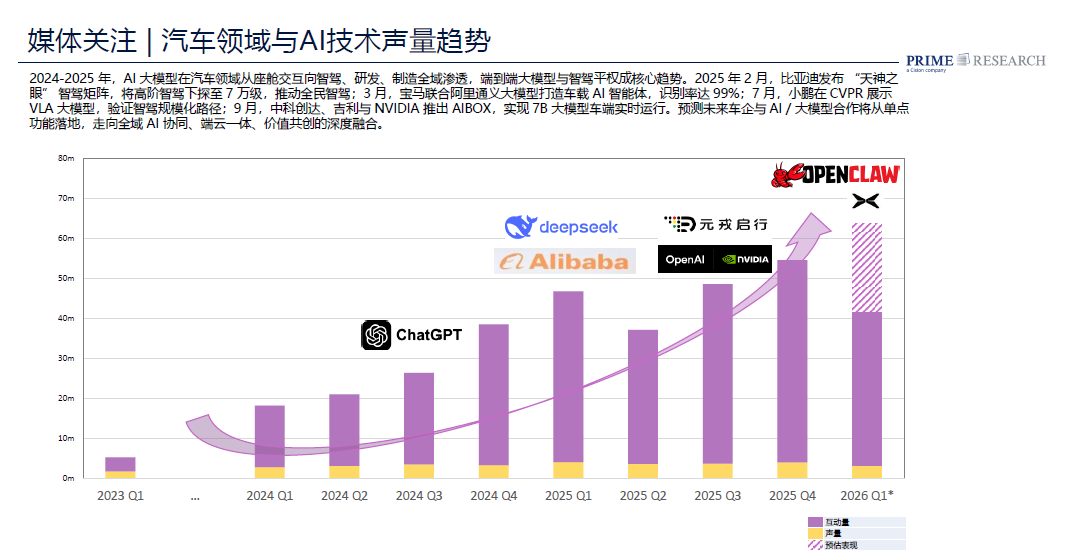The image size is (1070, 554).
Task: Click the OpenClaw lobster logo
Action: coord(835,175)
